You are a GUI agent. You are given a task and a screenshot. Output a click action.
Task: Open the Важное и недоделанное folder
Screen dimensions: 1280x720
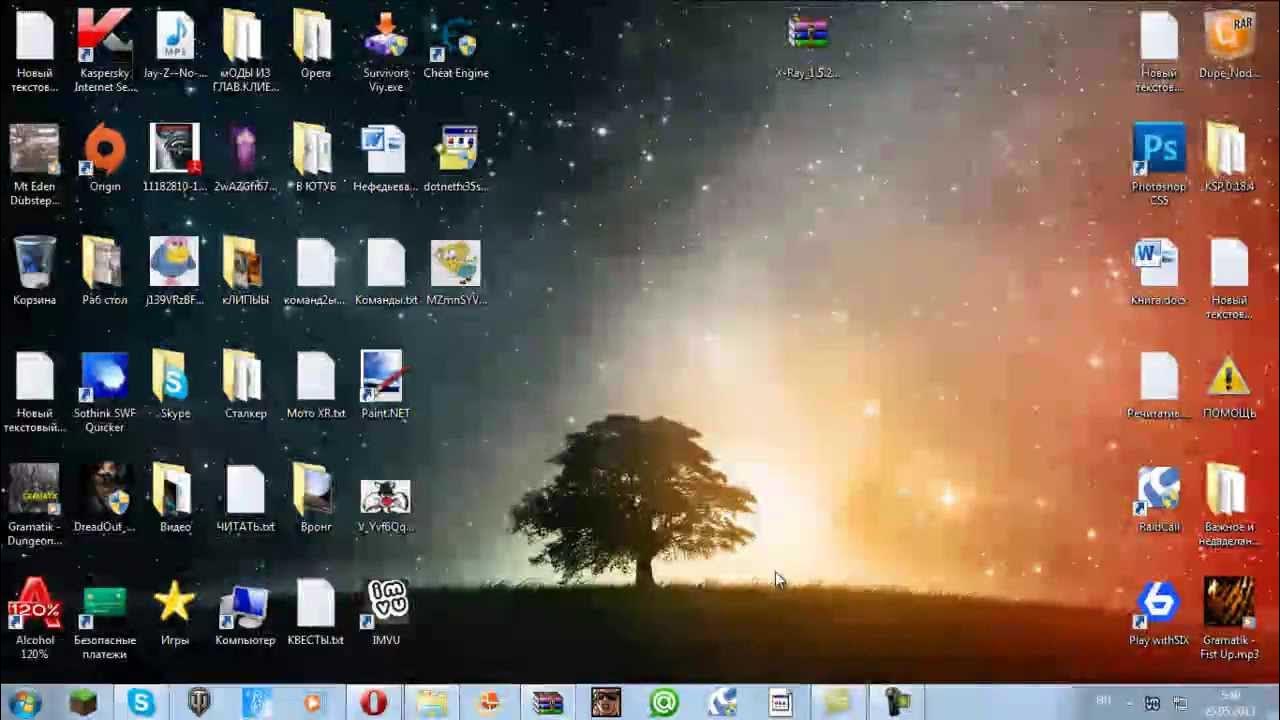1229,489
